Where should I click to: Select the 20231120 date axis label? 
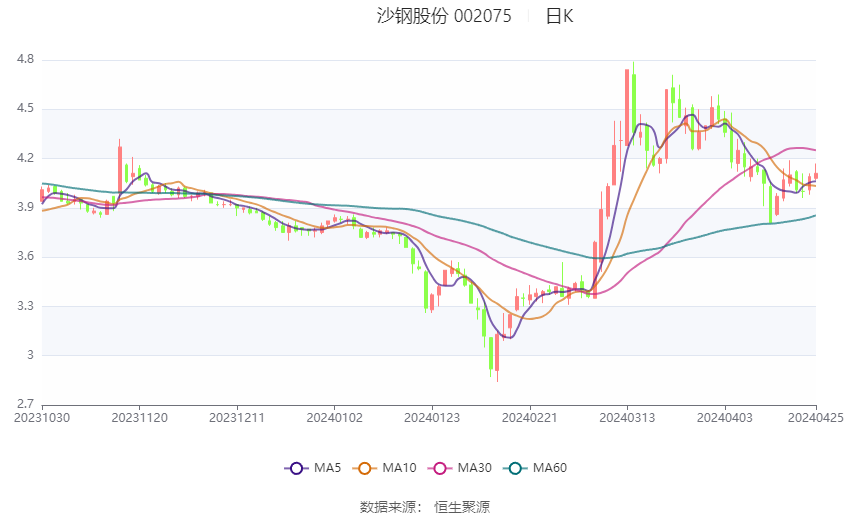[x=139, y=418]
